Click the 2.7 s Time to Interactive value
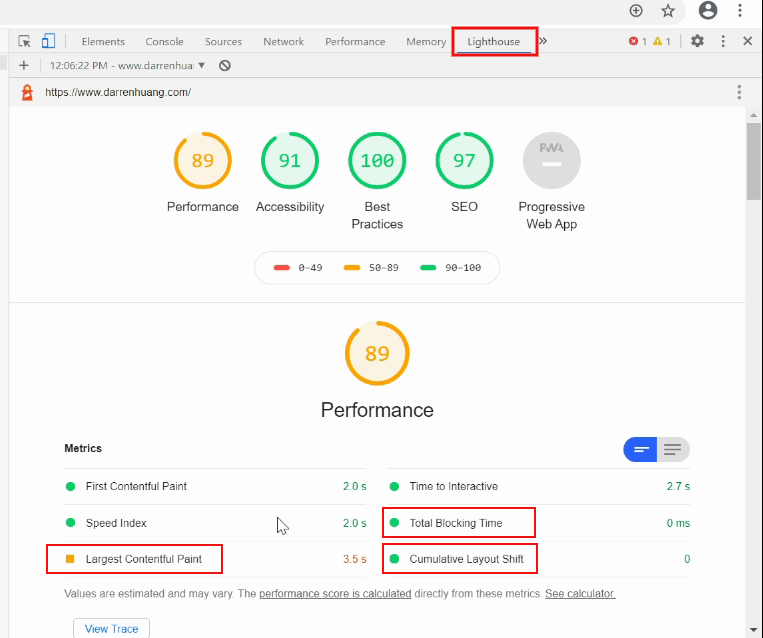Screen dimensions: 763x638 678,486
